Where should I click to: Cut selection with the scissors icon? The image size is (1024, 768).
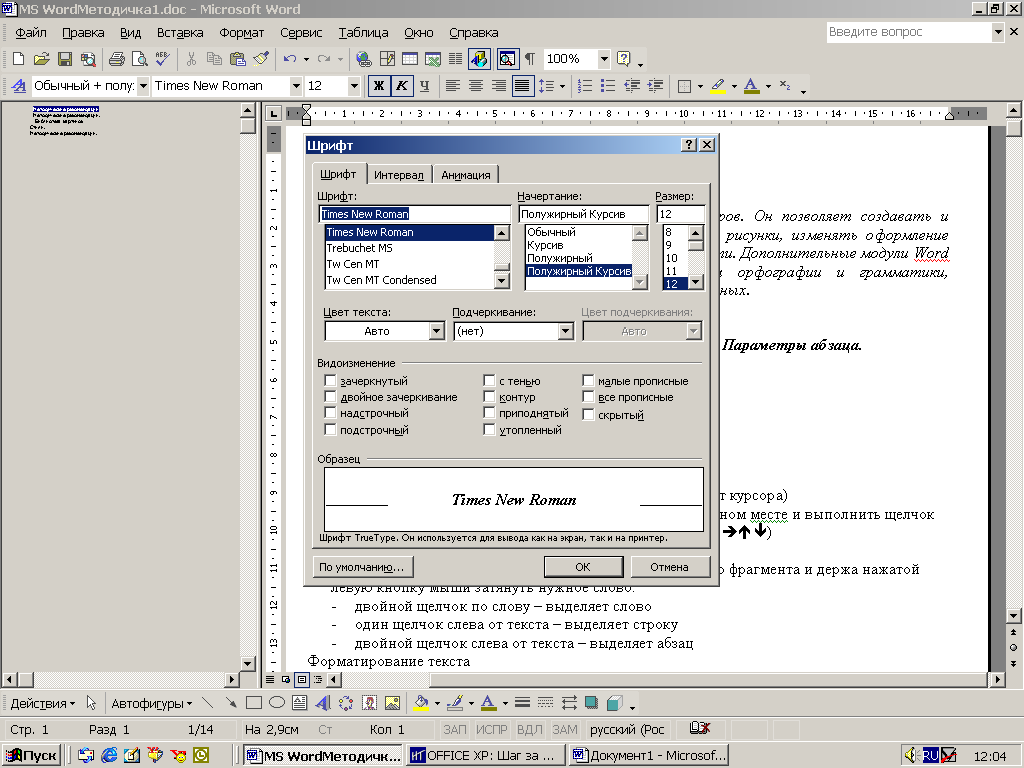click(x=191, y=59)
